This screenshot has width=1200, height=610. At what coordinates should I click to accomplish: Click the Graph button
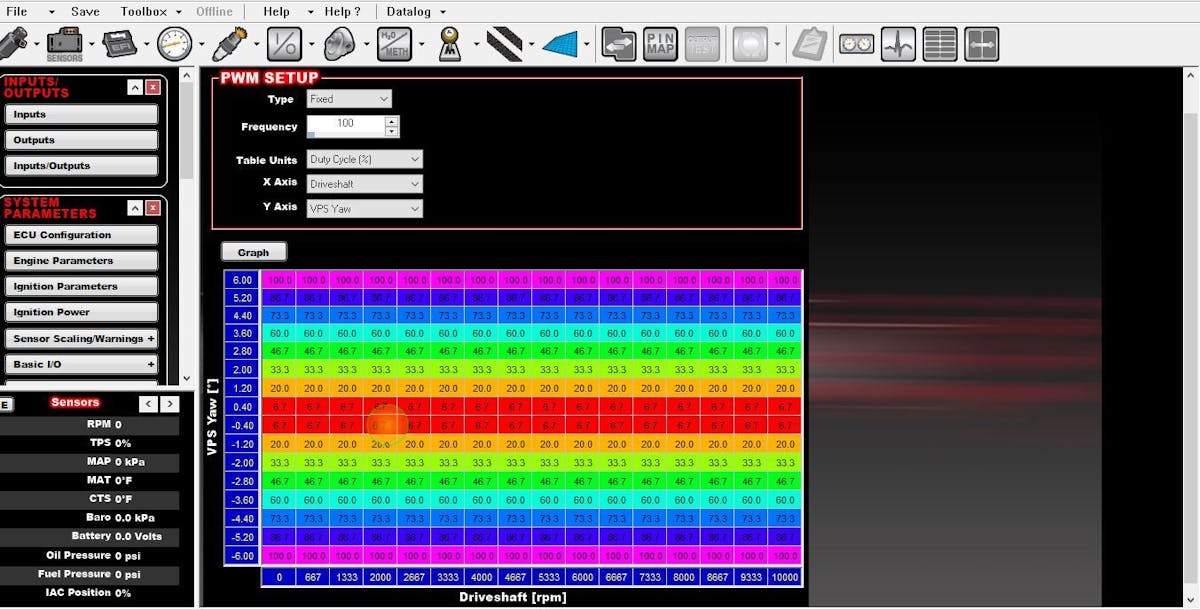(253, 252)
